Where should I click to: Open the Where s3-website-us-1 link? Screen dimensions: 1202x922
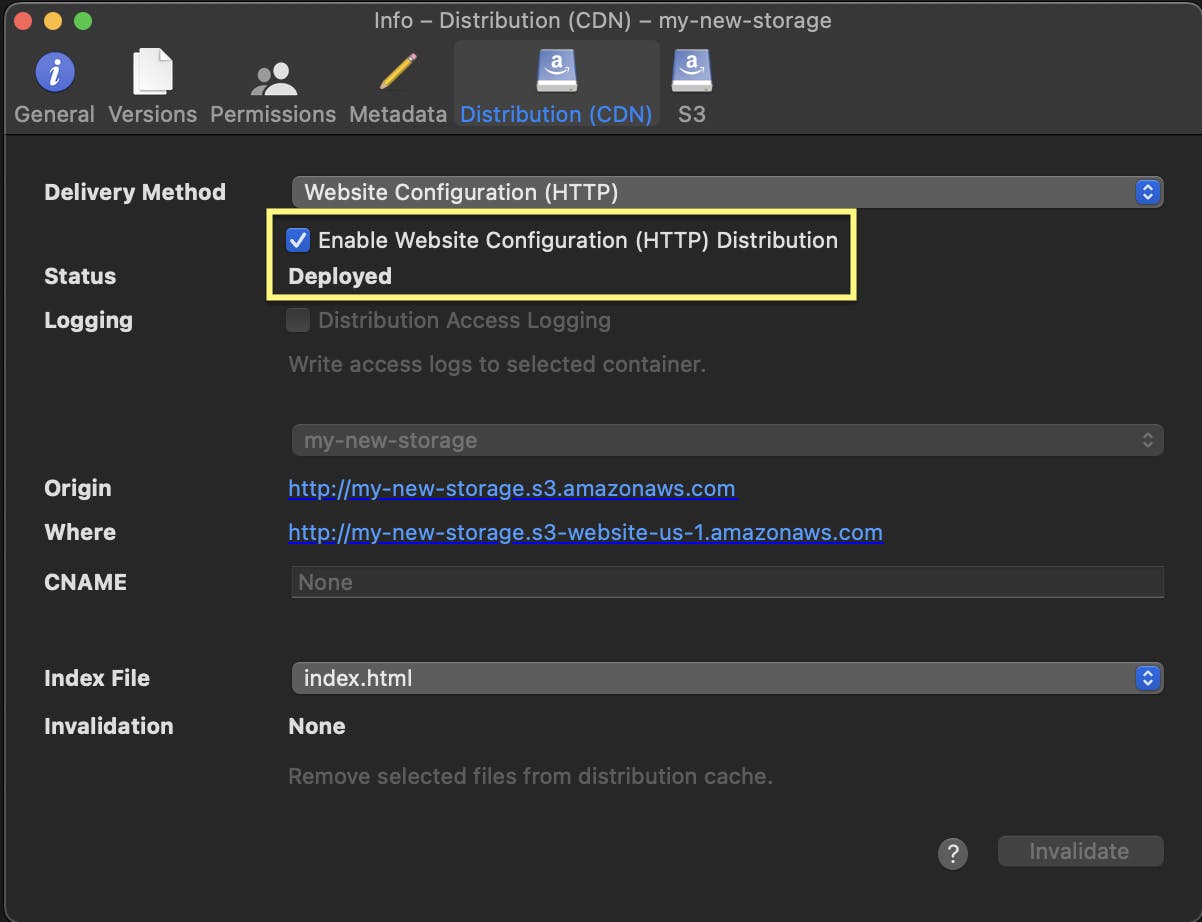tap(585, 532)
